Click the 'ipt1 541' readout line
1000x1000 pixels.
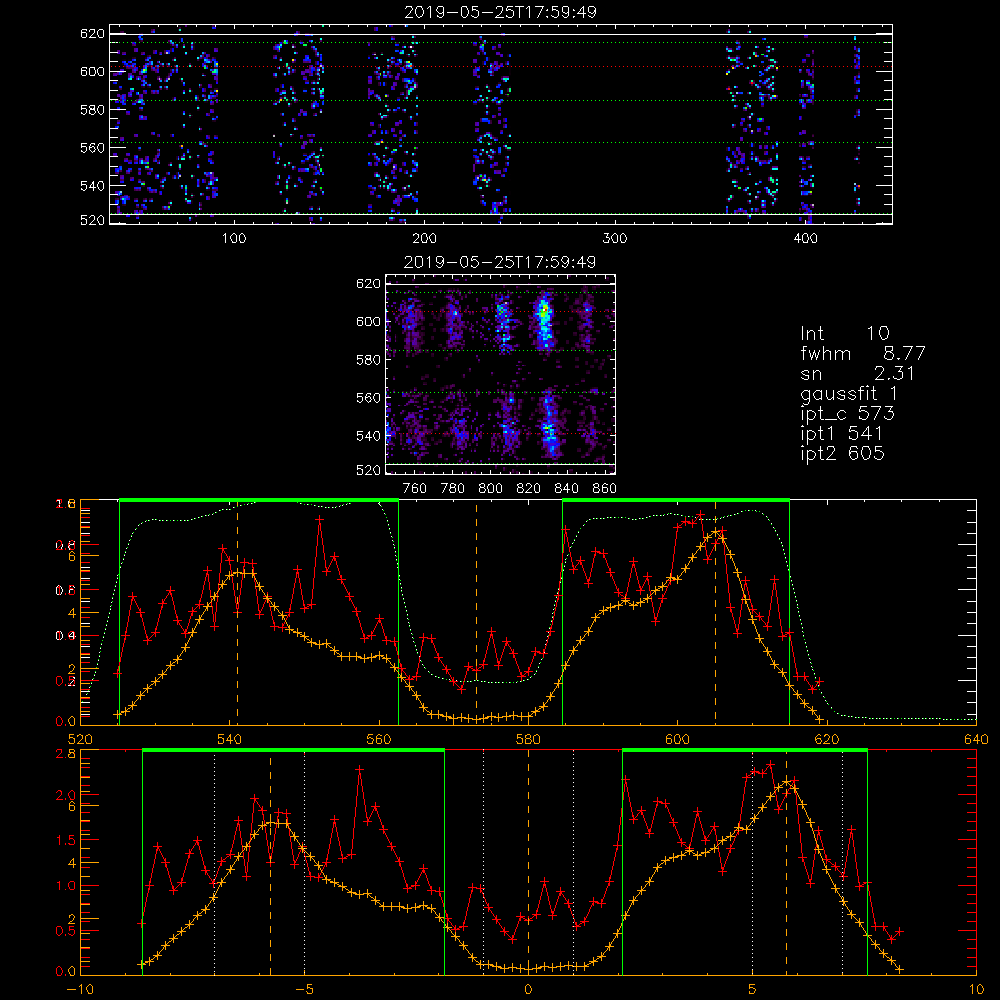tap(842, 434)
